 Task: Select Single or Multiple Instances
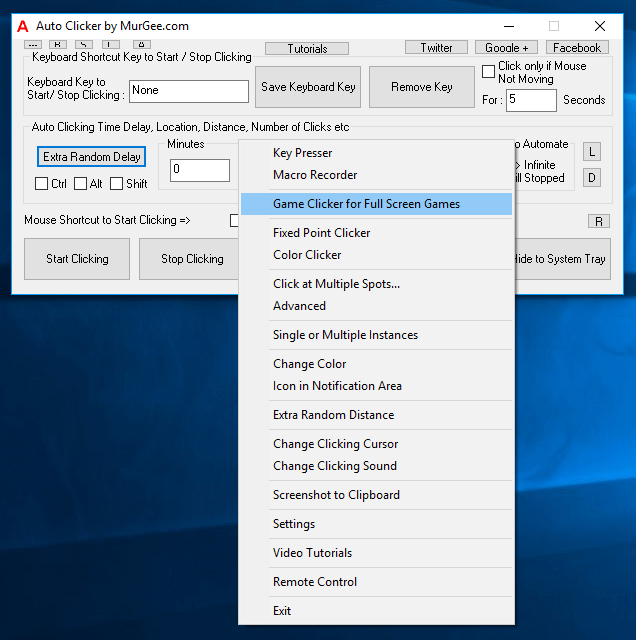376,335
